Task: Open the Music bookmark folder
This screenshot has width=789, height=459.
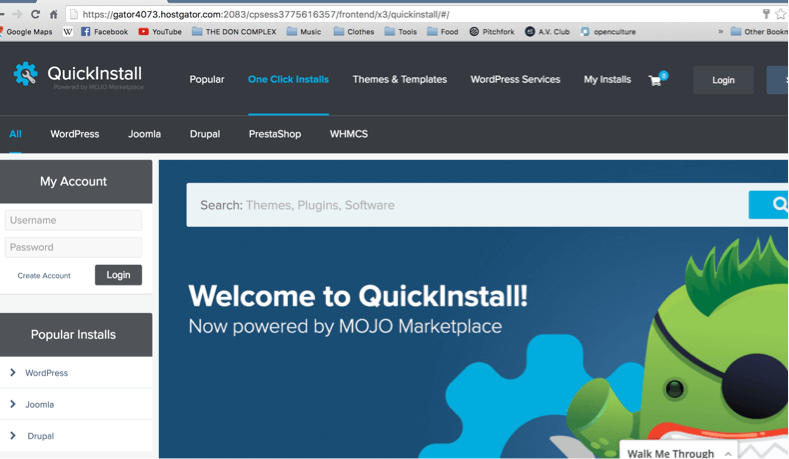Action: click(x=304, y=32)
